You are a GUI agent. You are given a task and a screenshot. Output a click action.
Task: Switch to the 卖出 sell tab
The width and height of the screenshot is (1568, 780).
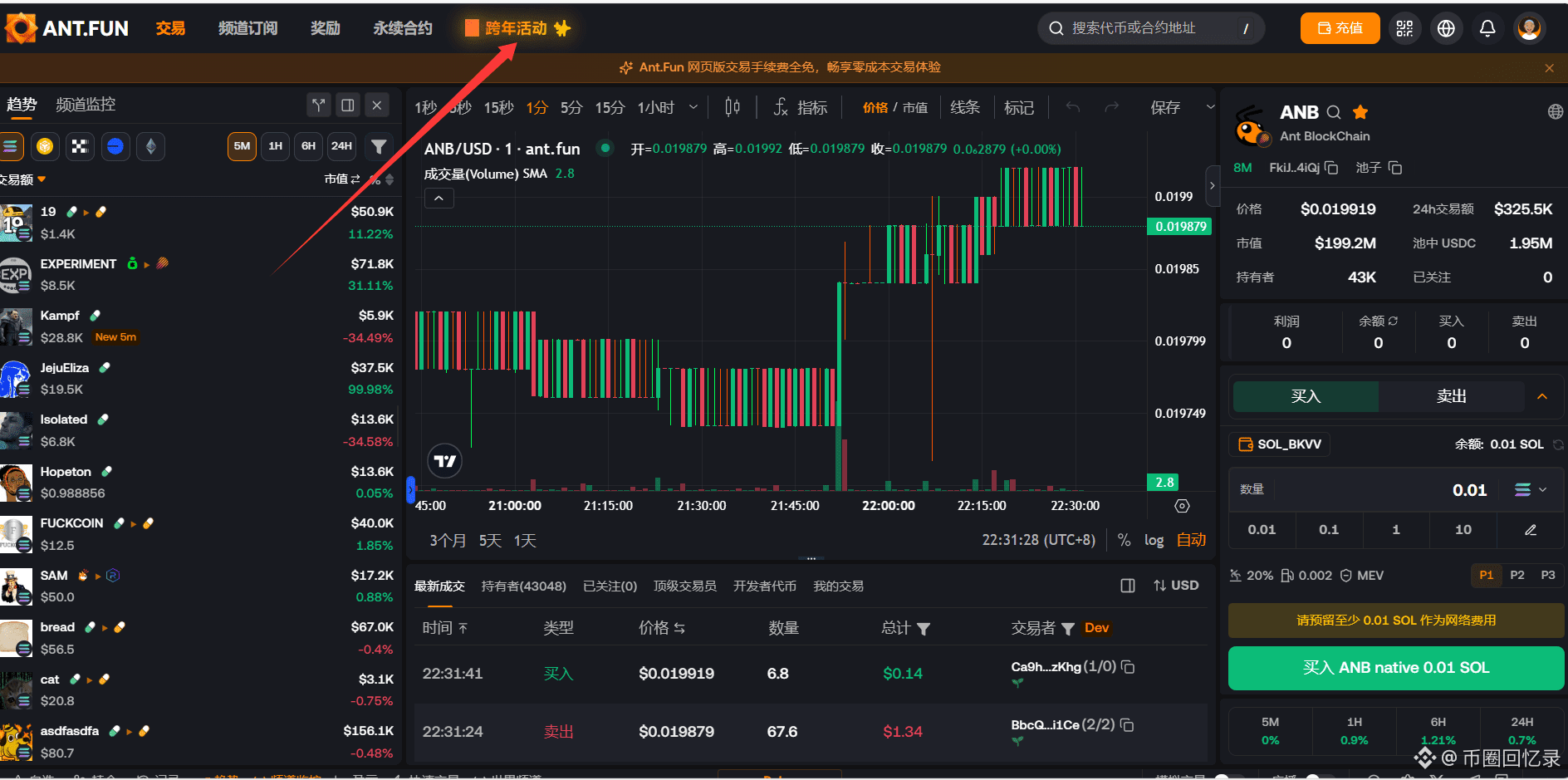[1452, 396]
